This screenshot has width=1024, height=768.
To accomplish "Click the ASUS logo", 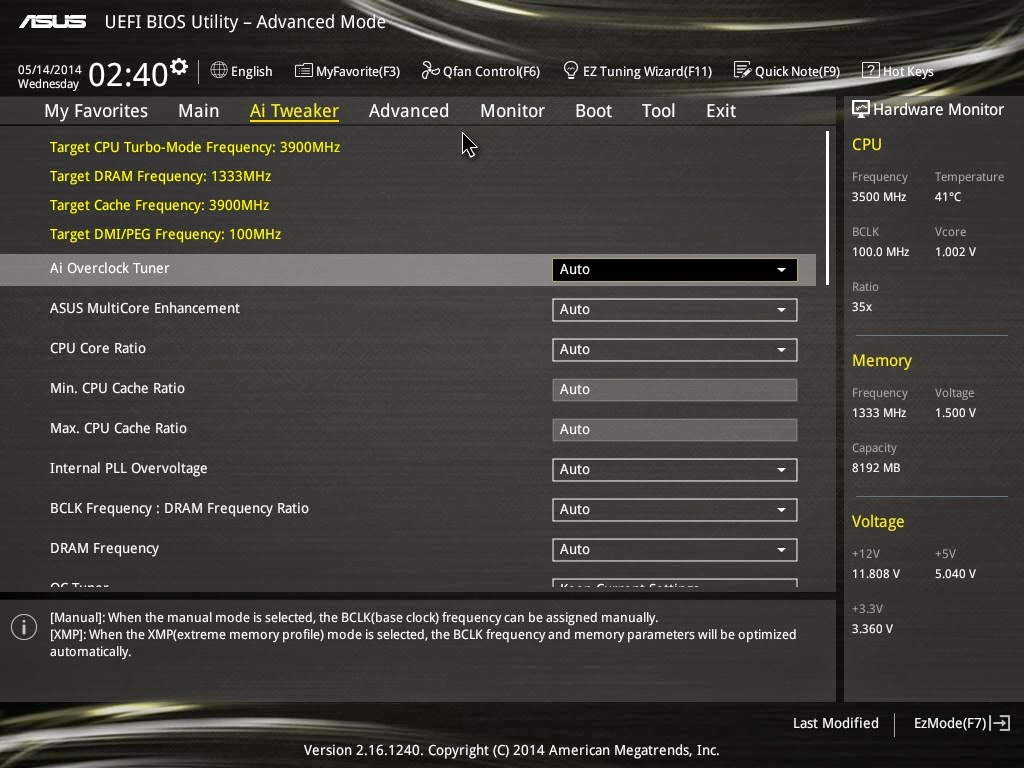I will pos(53,22).
